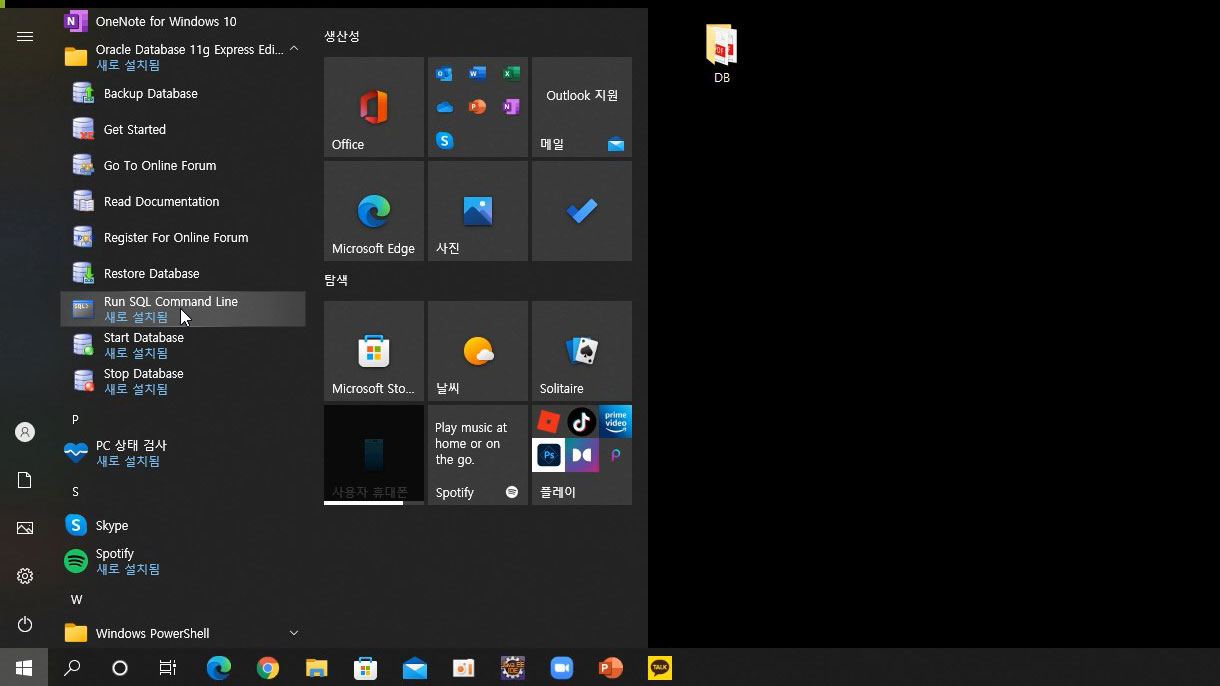
Task: Open the Spotify tile
Action: (x=478, y=455)
